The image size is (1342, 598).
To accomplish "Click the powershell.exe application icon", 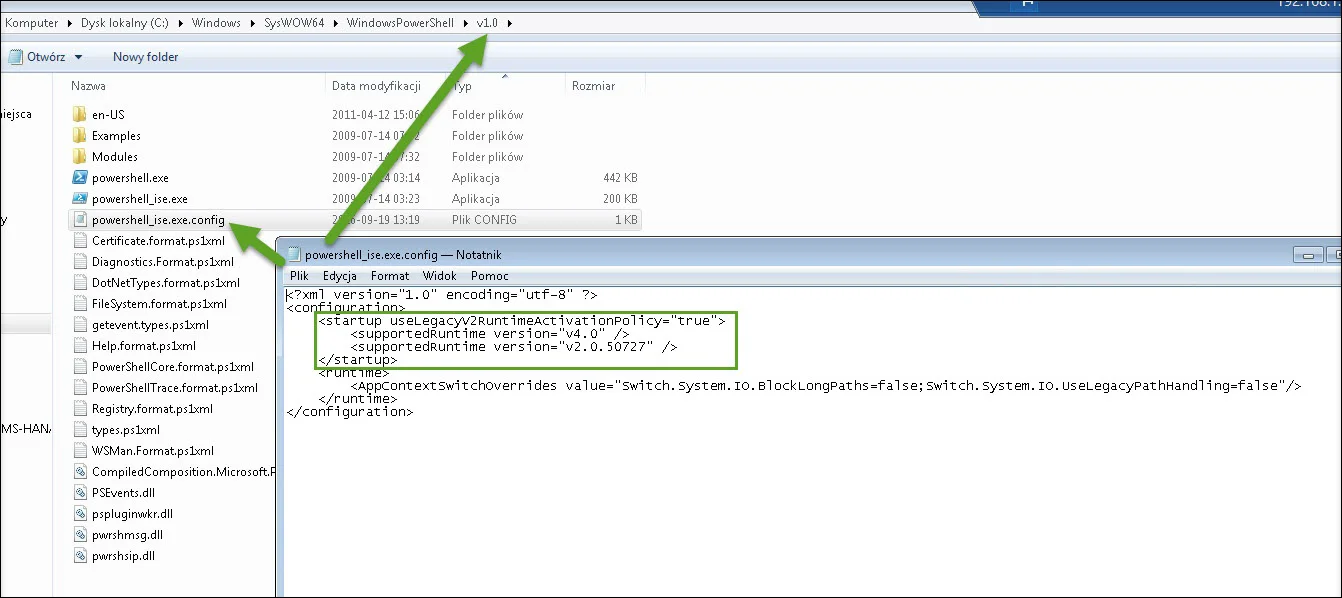I will (x=80, y=178).
